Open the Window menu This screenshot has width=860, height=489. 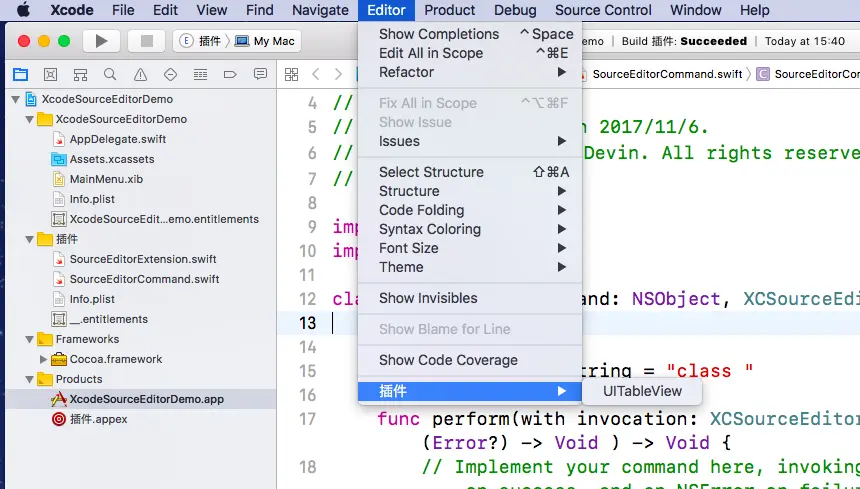(697, 10)
